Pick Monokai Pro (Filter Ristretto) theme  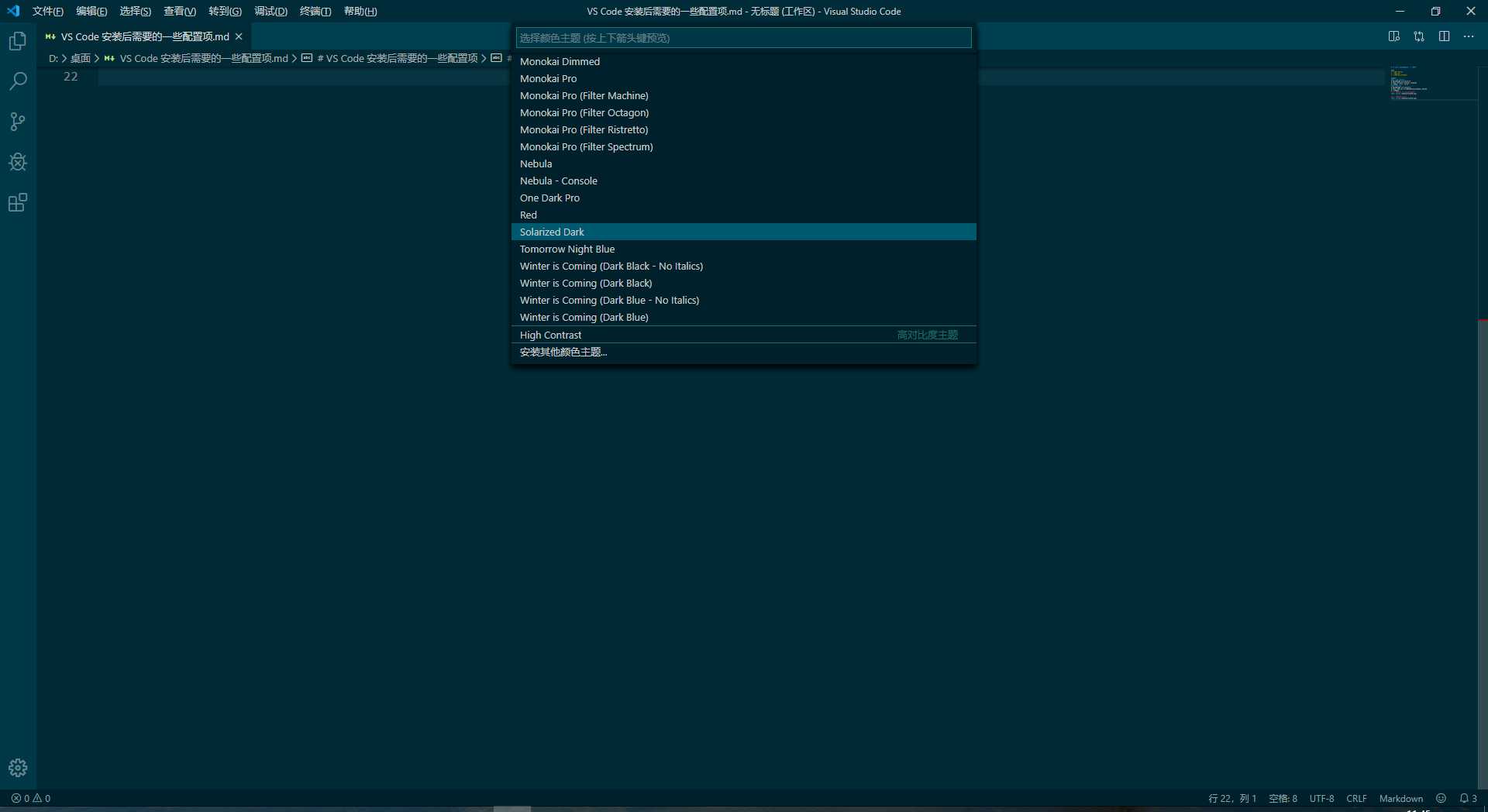point(743,129)
